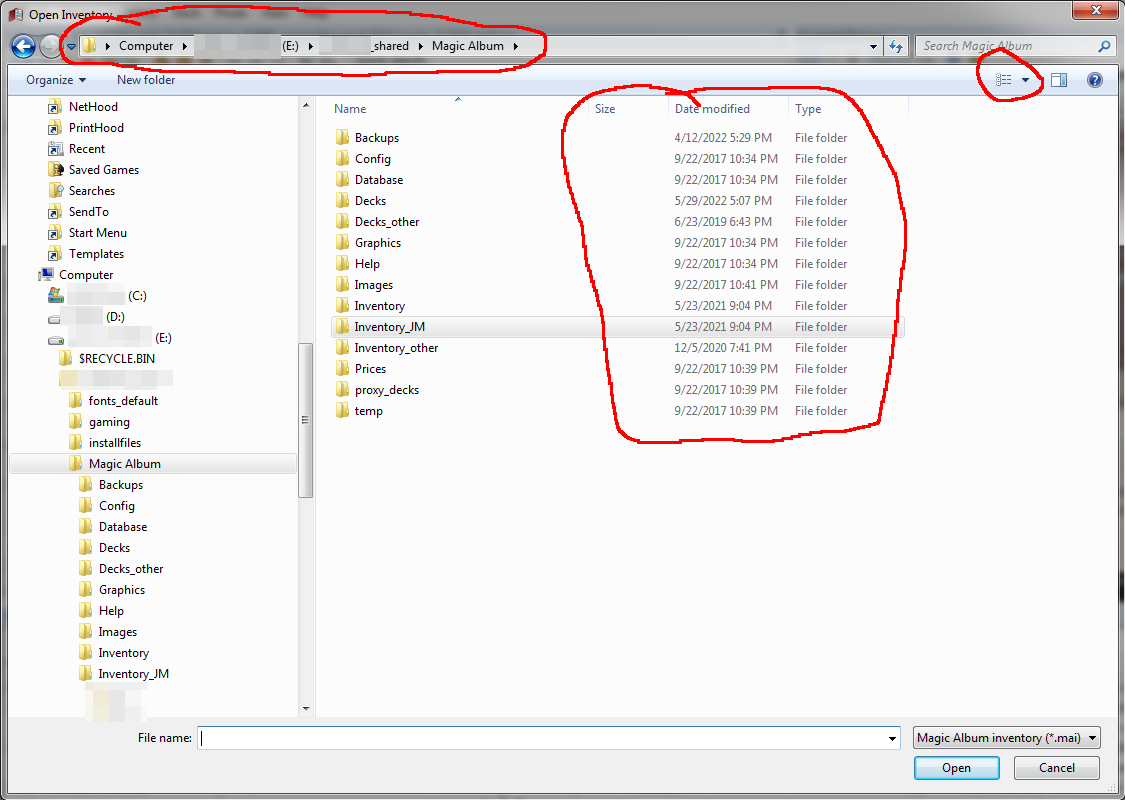Viewport: 1125px width, 800px height.
Task: Select gaming folder in the navigation tree
Action: point(109,422)
